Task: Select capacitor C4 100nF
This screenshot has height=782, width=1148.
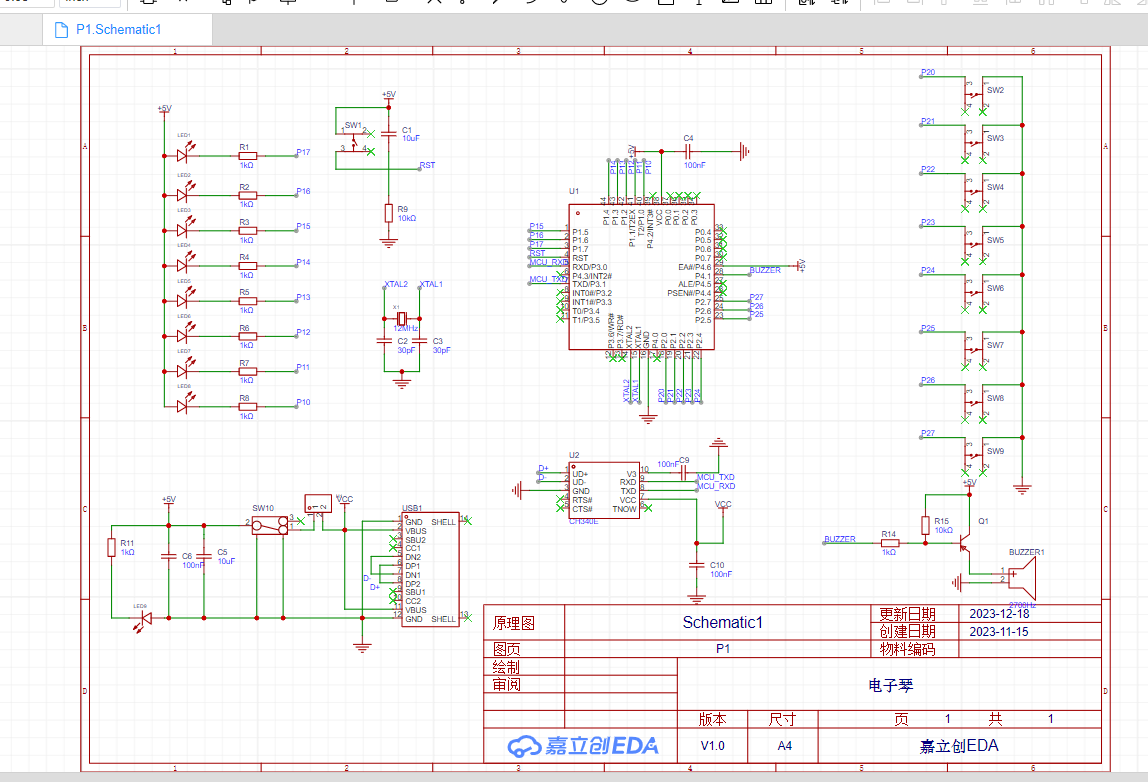Action: [x=687, y=152]
